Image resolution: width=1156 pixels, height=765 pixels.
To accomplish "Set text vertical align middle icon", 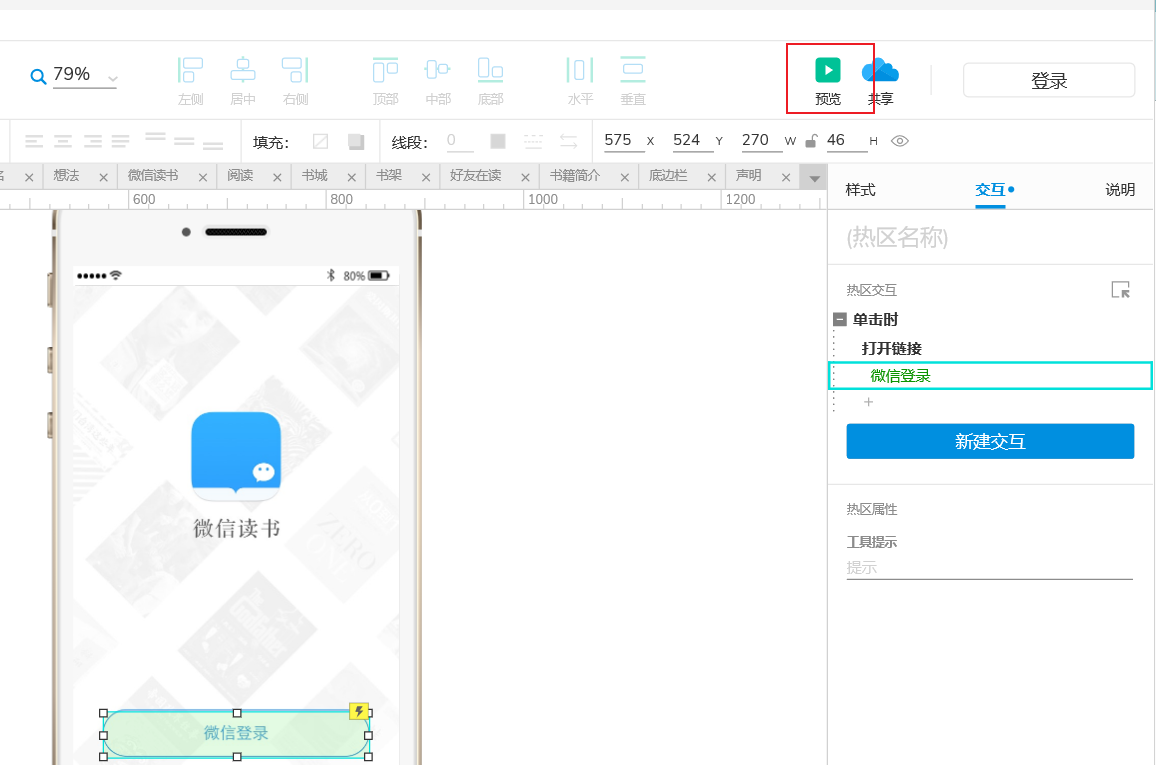I will point(184,141).
